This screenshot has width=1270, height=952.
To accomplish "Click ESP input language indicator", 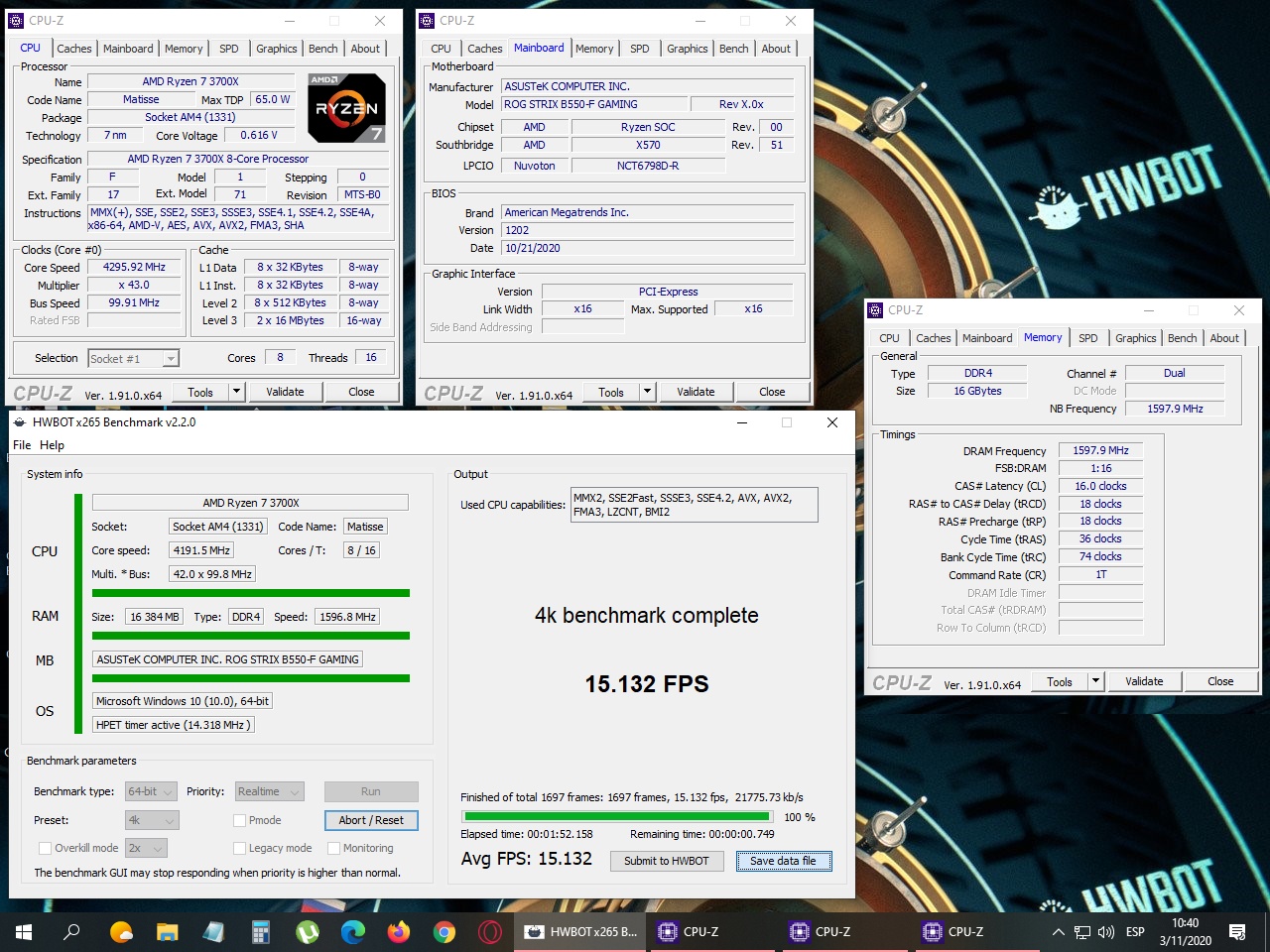I will click(x=1135, y=932).
